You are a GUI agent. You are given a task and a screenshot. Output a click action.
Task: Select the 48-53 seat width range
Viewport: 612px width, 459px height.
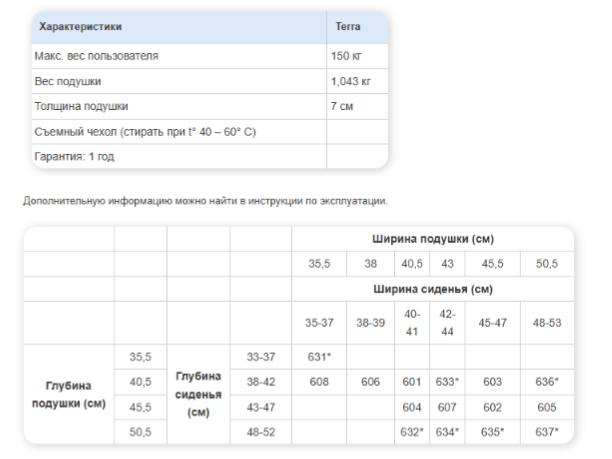pos(544,323)
